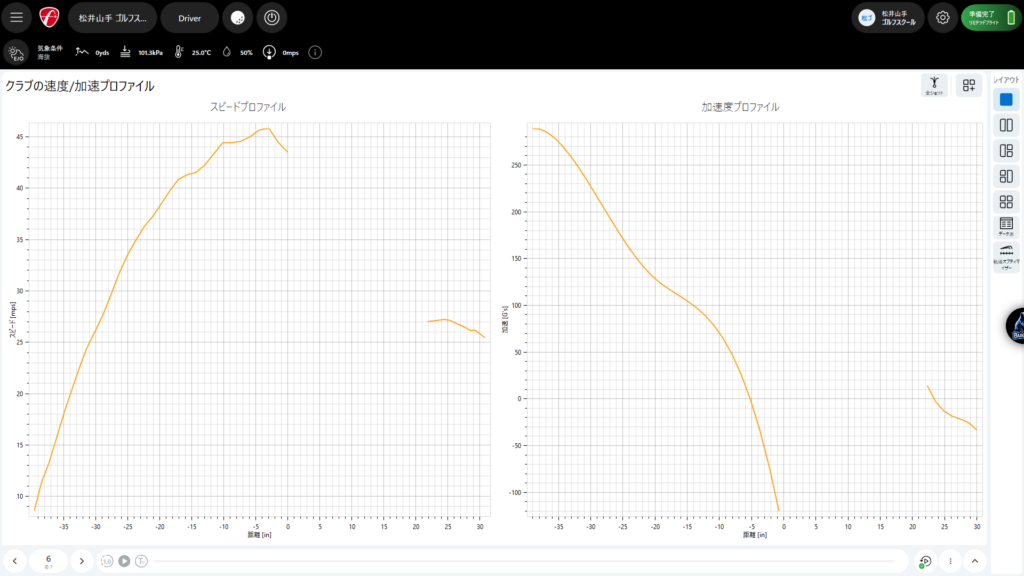Viewport: 1024px width, 576px height.
Task: Click the red FlightScope logo
Action: tap(49, 18)
